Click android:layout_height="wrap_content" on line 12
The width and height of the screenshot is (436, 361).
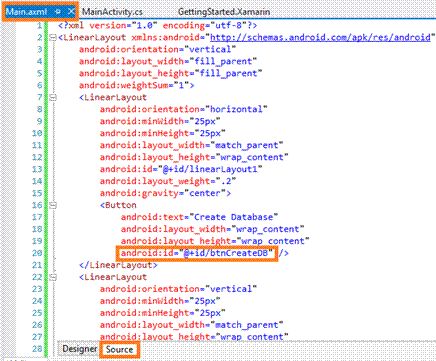[x=194, y=157]
